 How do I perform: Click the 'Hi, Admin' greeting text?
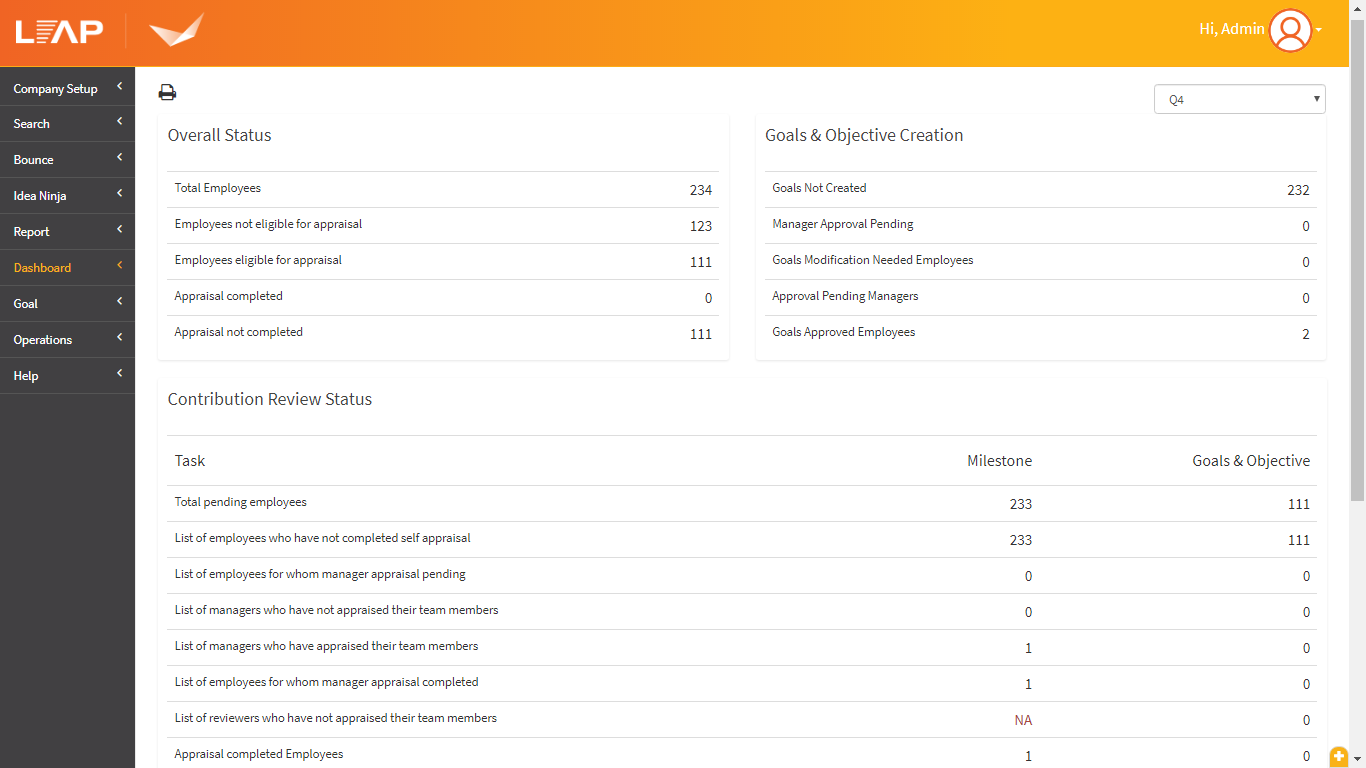1232,29
